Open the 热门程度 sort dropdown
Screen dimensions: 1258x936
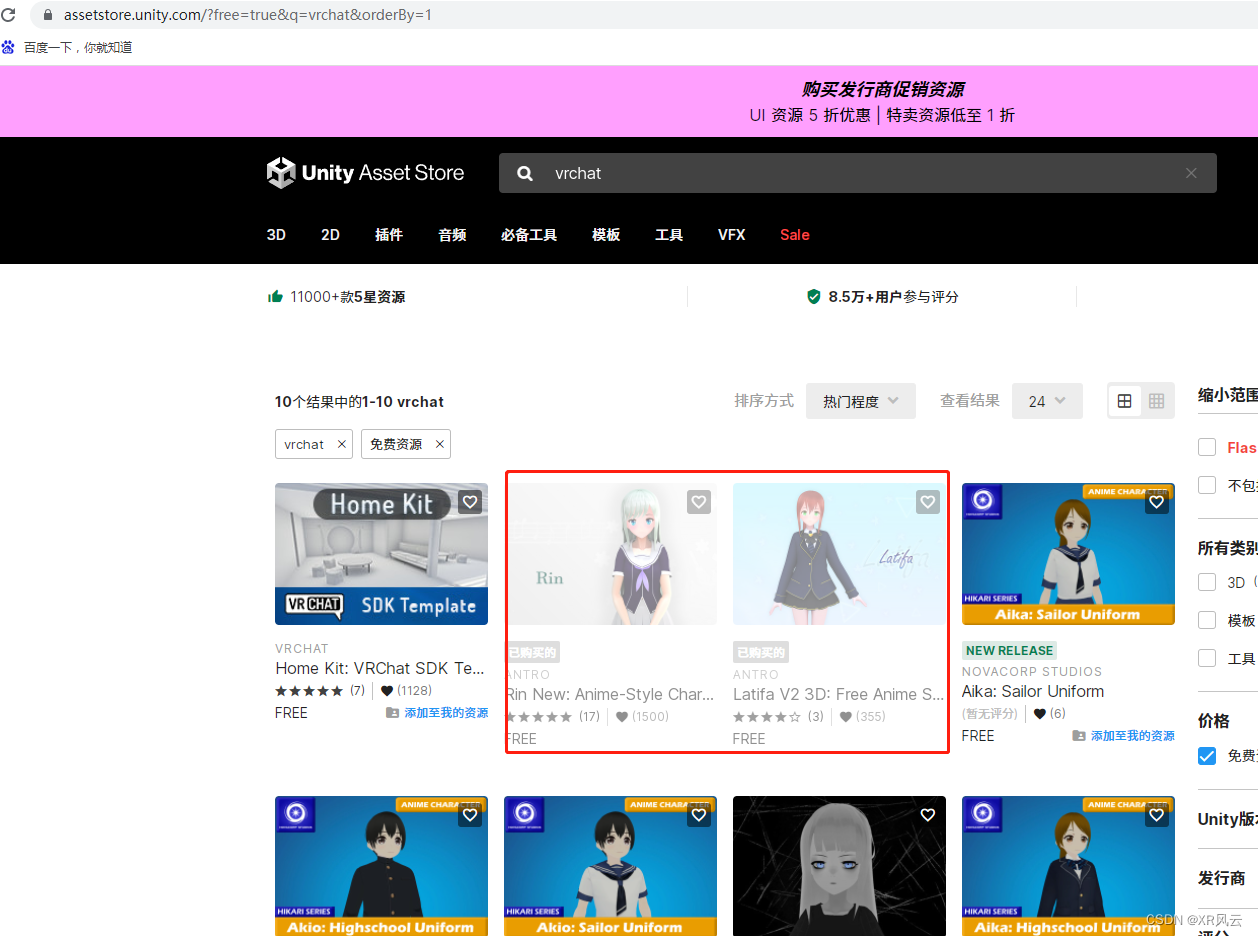click(861, 401)
